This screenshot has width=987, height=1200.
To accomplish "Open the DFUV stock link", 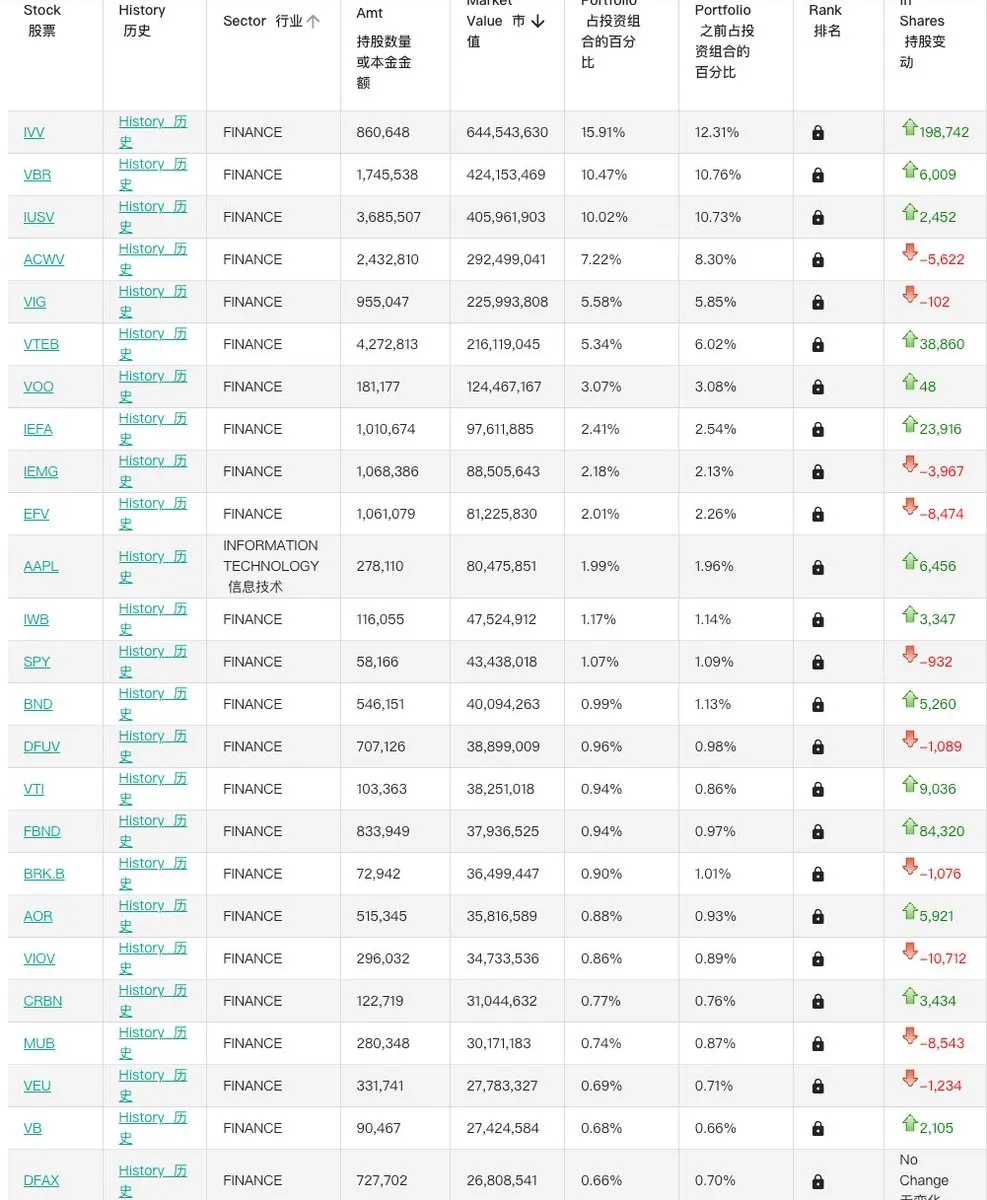I will 42,746.
